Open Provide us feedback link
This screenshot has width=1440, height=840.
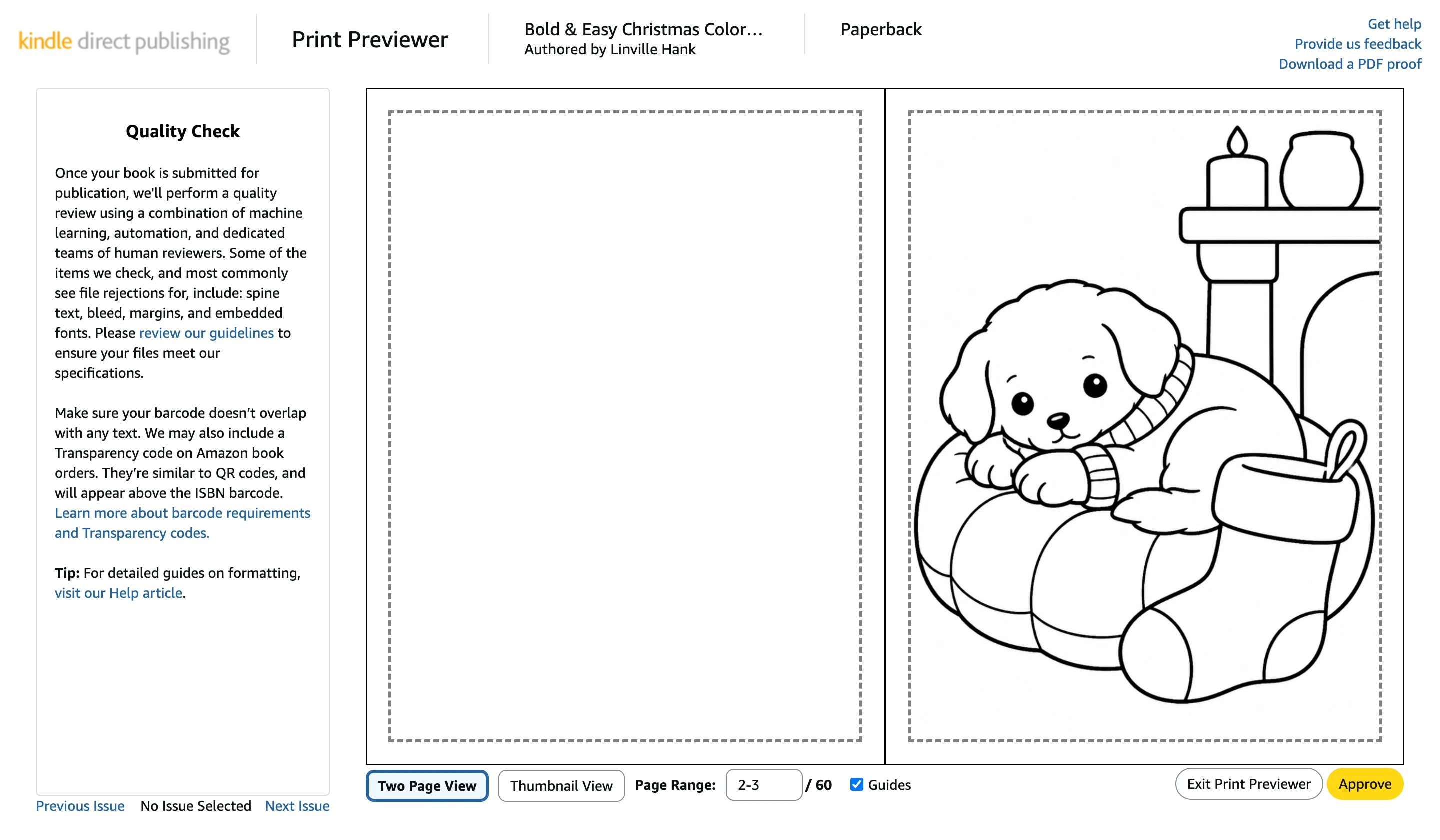coord(1357,44)
